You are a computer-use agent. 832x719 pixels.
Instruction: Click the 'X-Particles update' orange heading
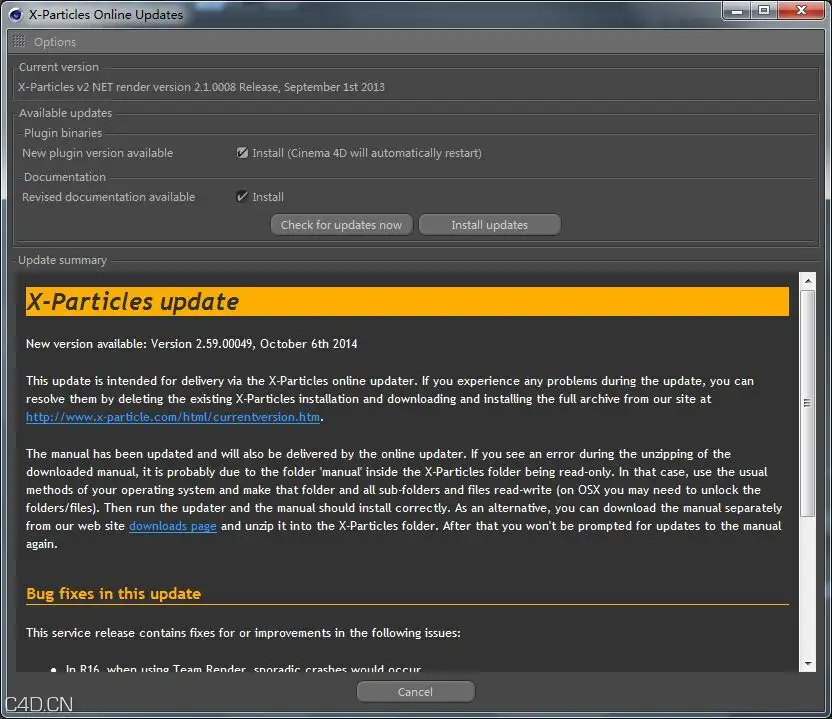(x=407, y=301)
